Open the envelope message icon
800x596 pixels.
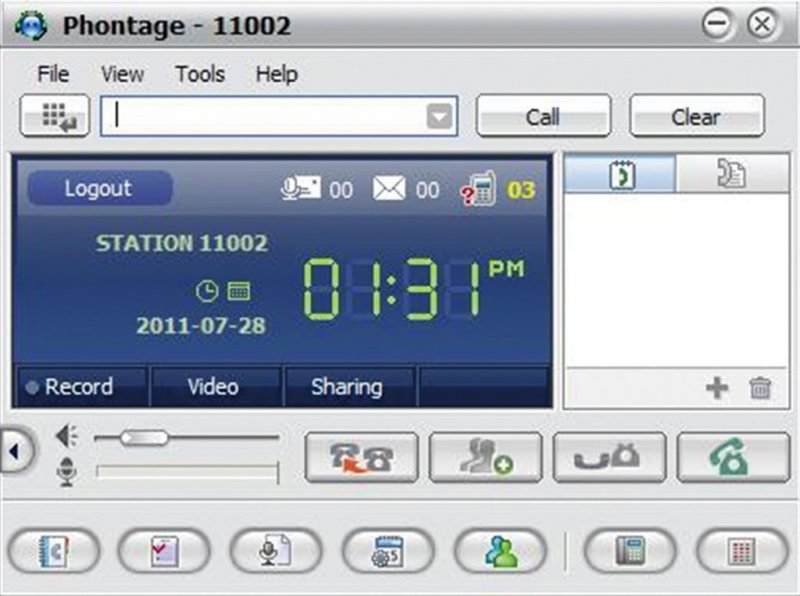point(389,189)
